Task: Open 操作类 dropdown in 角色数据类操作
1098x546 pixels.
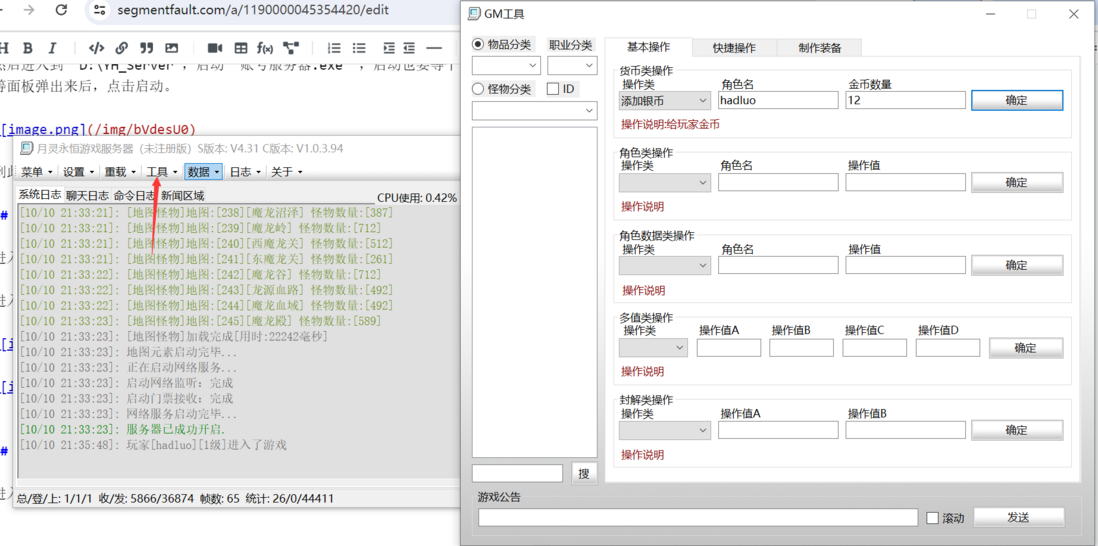Action: click(x=665, y=265)
